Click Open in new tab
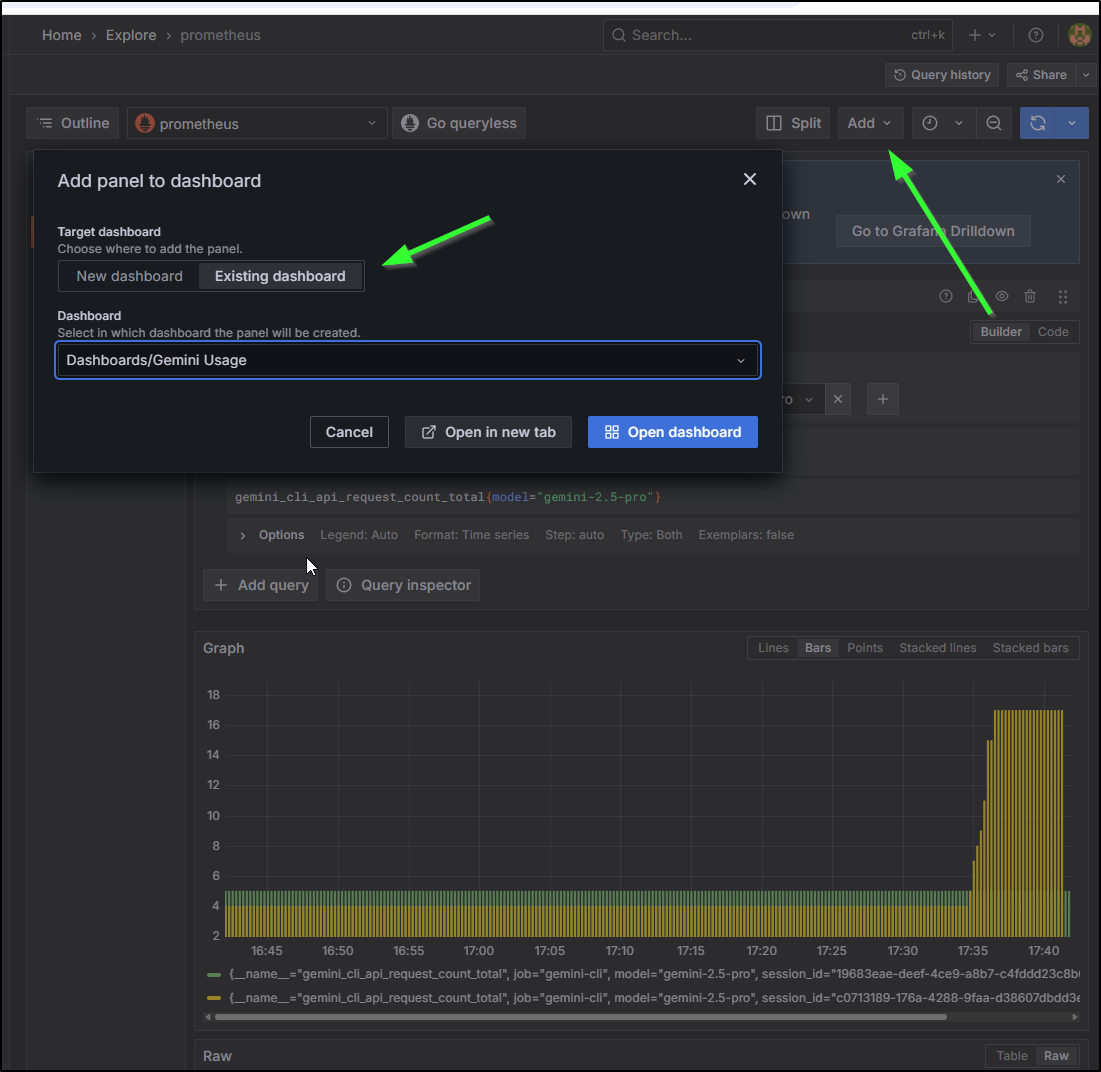The height and width of the screenshot is (1072, 1101). [488, 432]
